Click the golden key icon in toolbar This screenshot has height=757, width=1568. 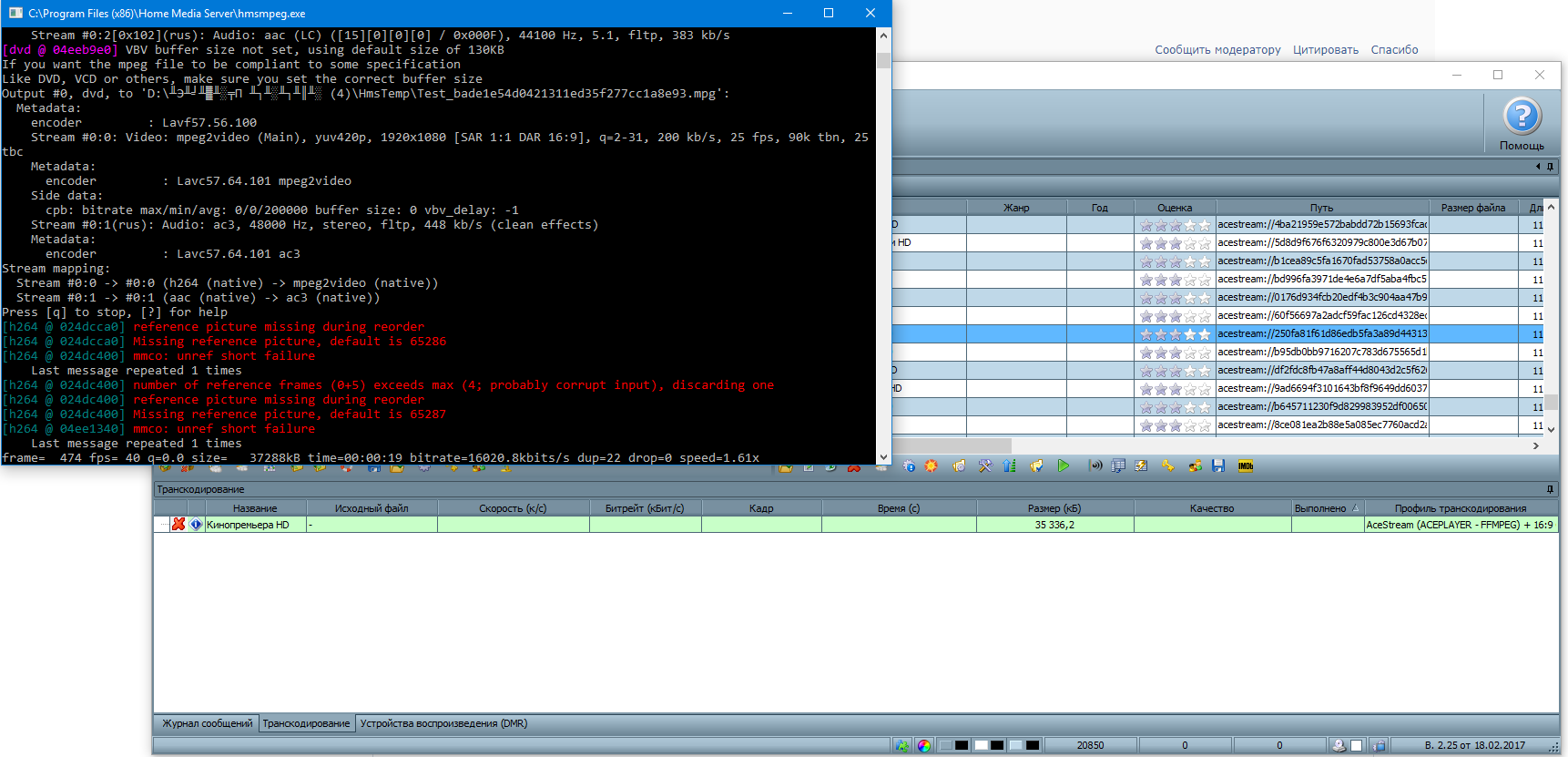(x=1167, y=466)
